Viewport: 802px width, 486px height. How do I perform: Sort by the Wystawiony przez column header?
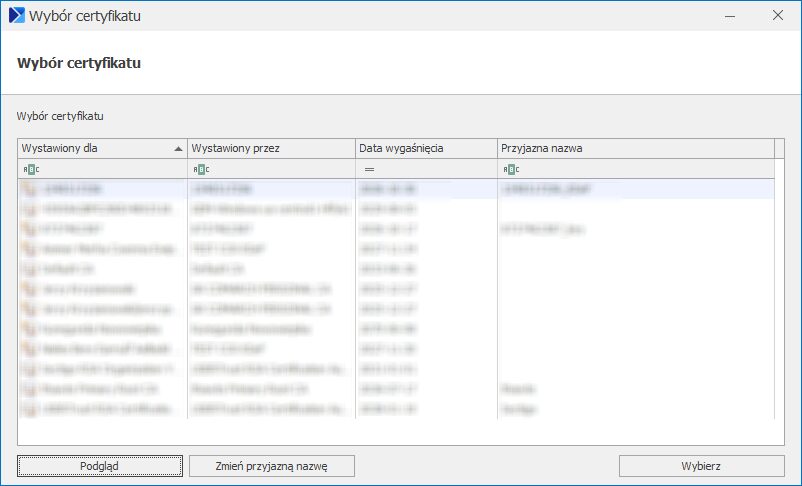272,148
